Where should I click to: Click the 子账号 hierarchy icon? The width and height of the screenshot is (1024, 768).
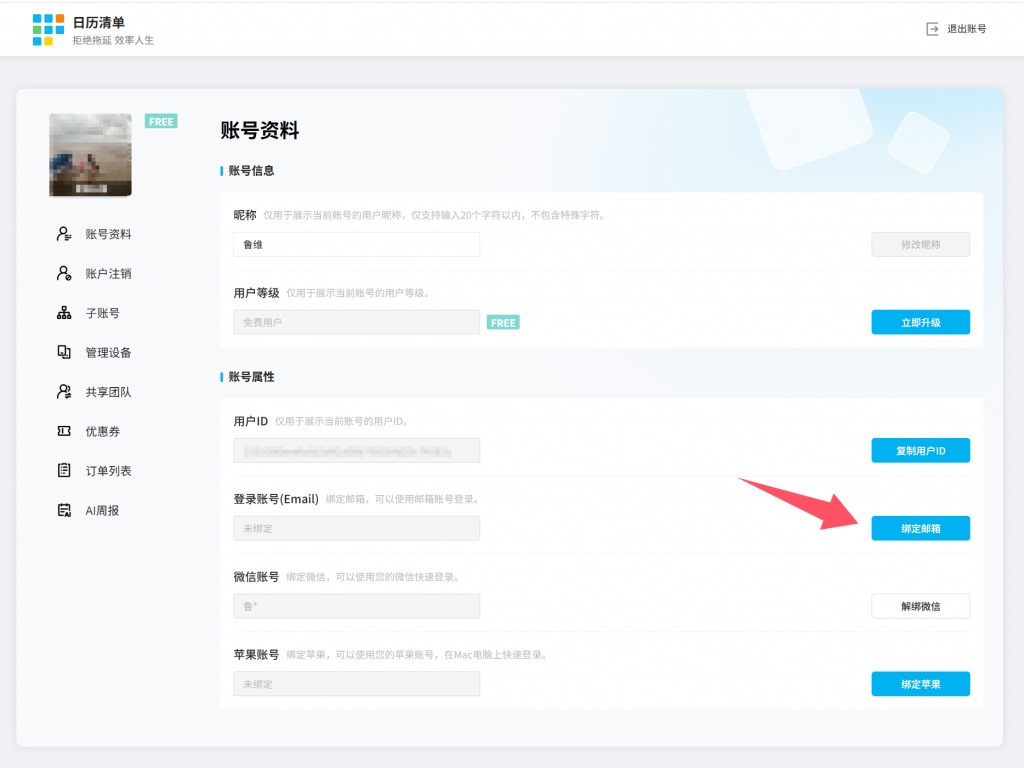pos(64,313)
